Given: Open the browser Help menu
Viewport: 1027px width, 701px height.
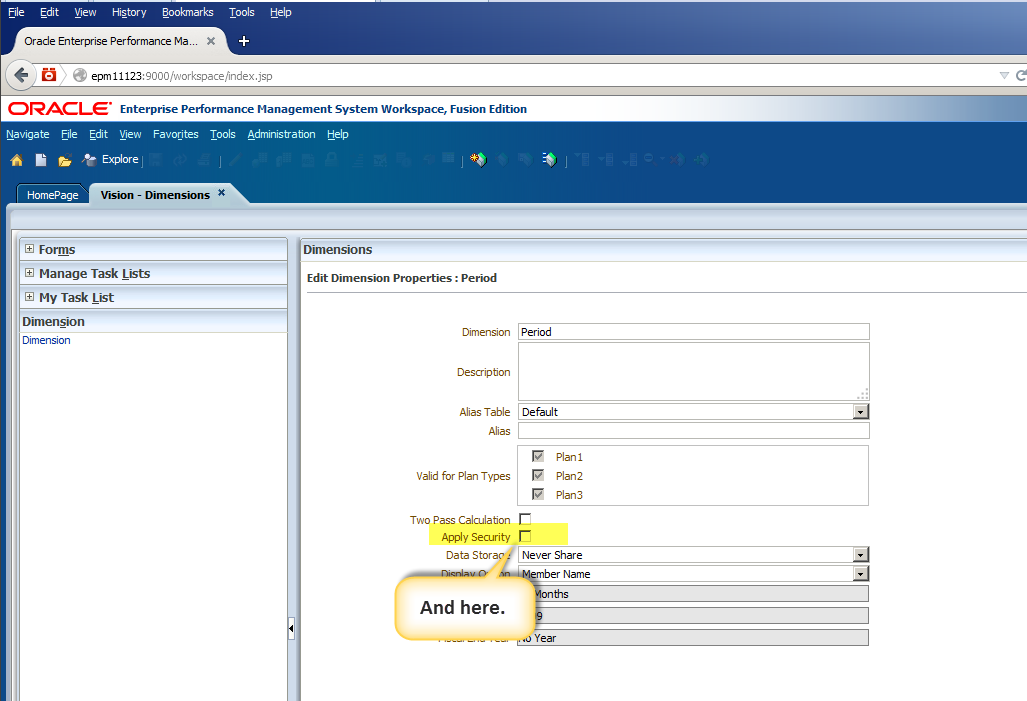Looking at the screenshot, I should point(281,12).
